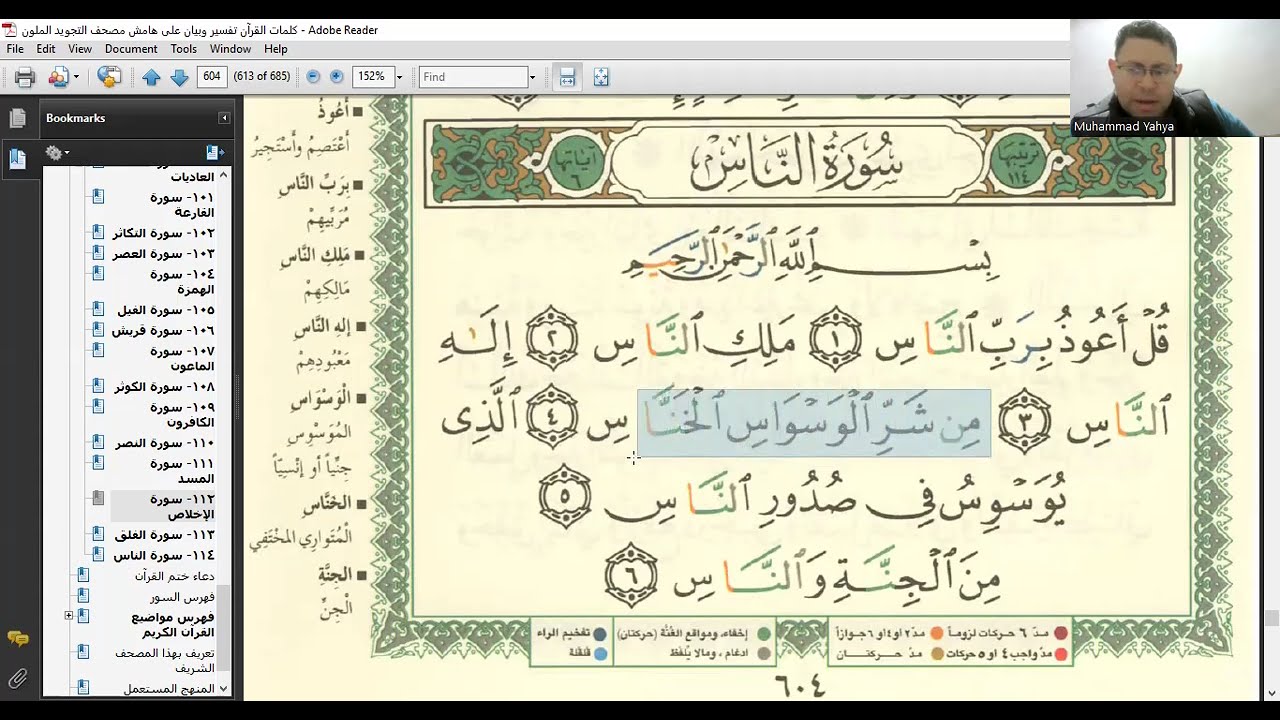Click the collaborate/share people icon
Image resolution: width=1280 pixels, height=720 pixels.
(x=58, y=77)
